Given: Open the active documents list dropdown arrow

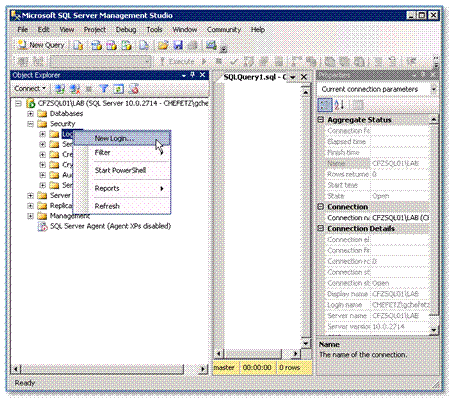Looking at the screenshot, I should (x=293, y=77).
